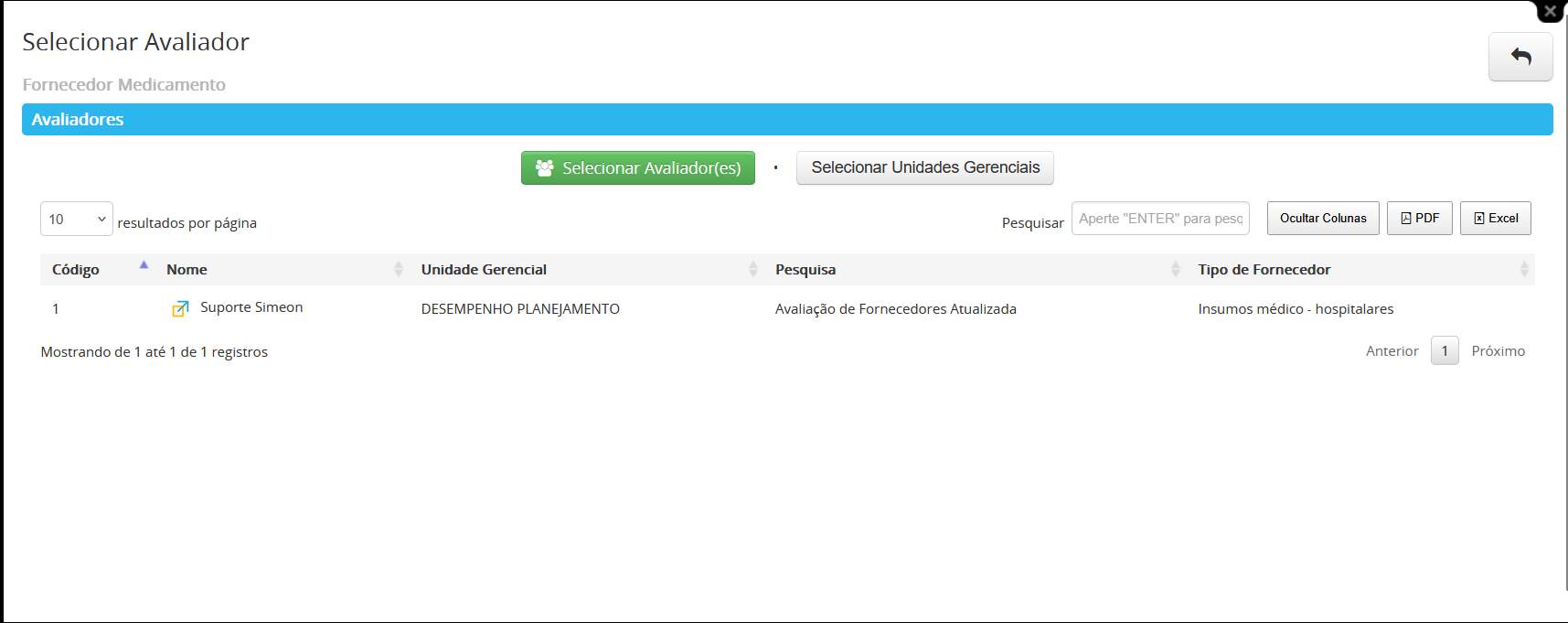The height and width of the screenshot is (623, 1568).
Task: Close the dialog with the X icon
Action: coord(1551,11)
